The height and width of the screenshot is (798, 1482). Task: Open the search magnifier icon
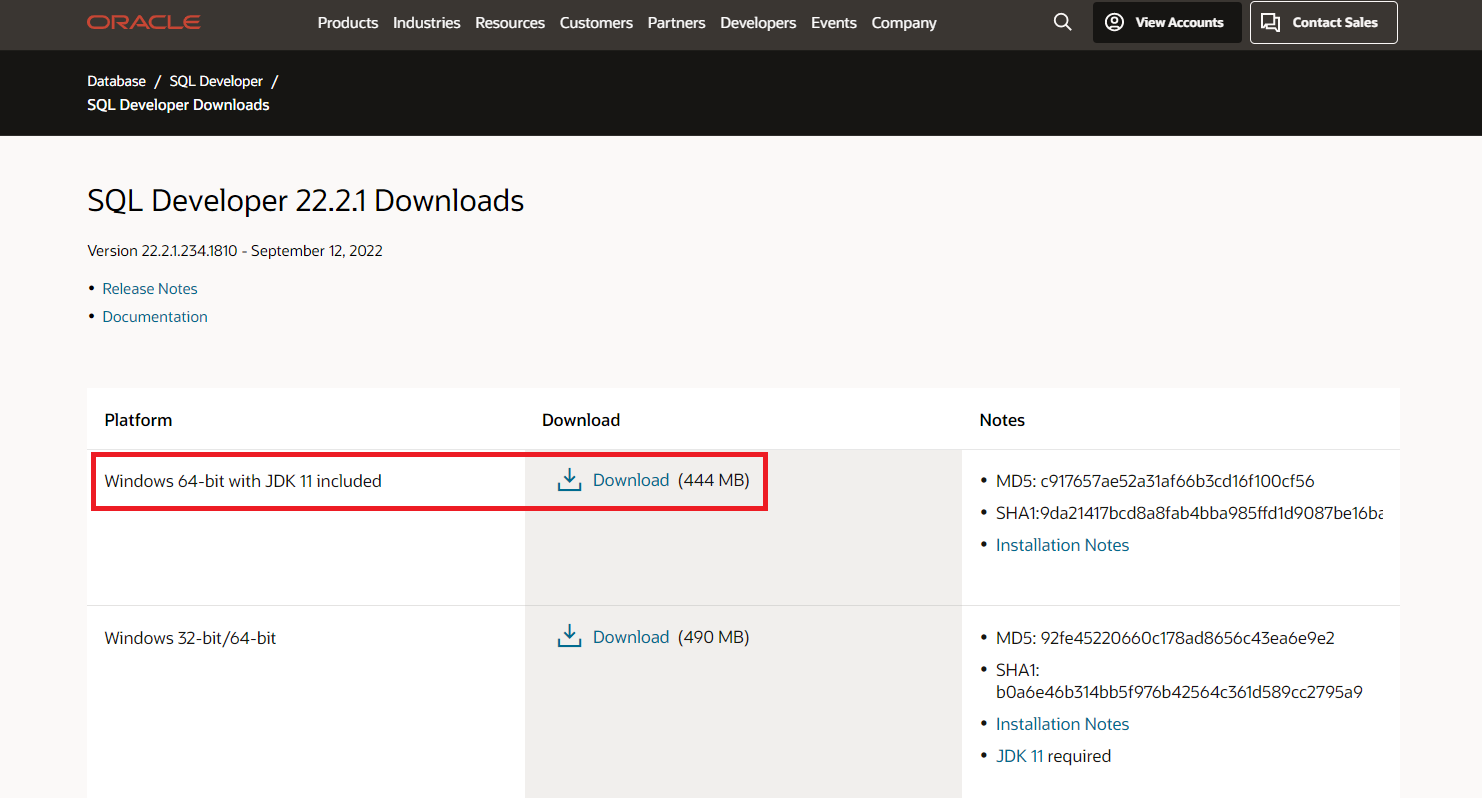1063,22
